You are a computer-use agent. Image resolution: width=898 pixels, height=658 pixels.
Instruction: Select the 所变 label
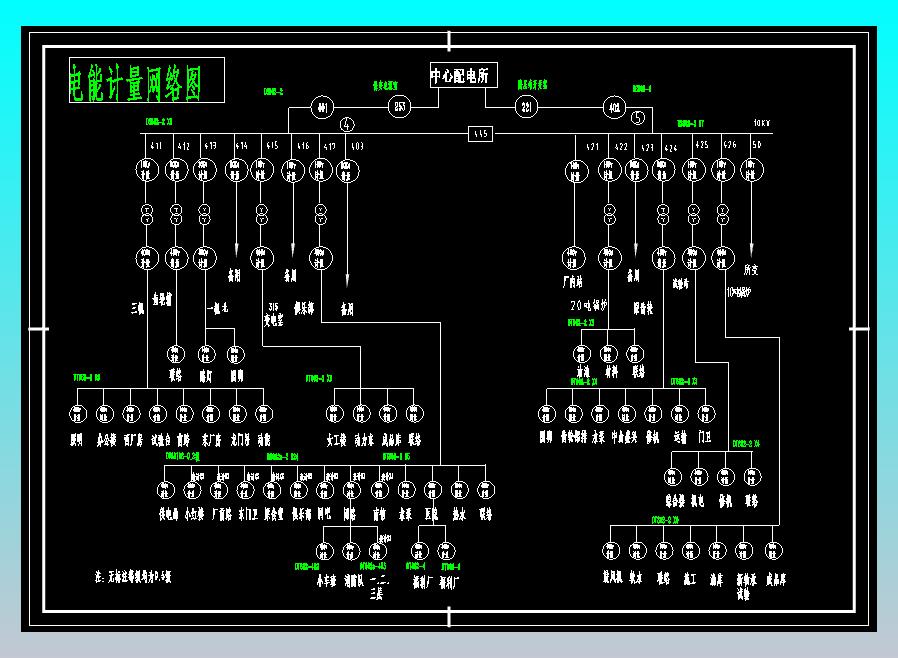tap(751, 269)
